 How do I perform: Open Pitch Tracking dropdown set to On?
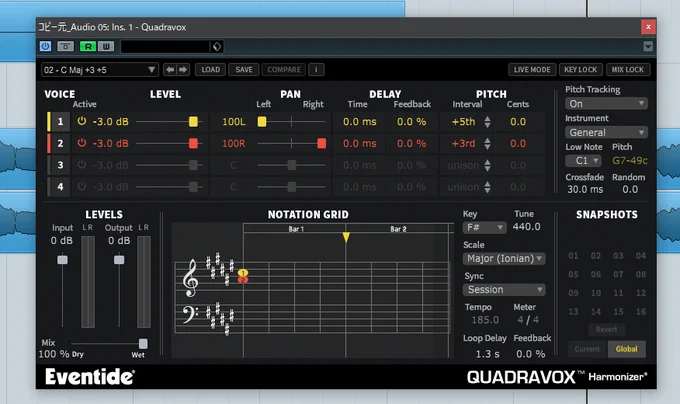pyautogui.click(x=606, y=104)
